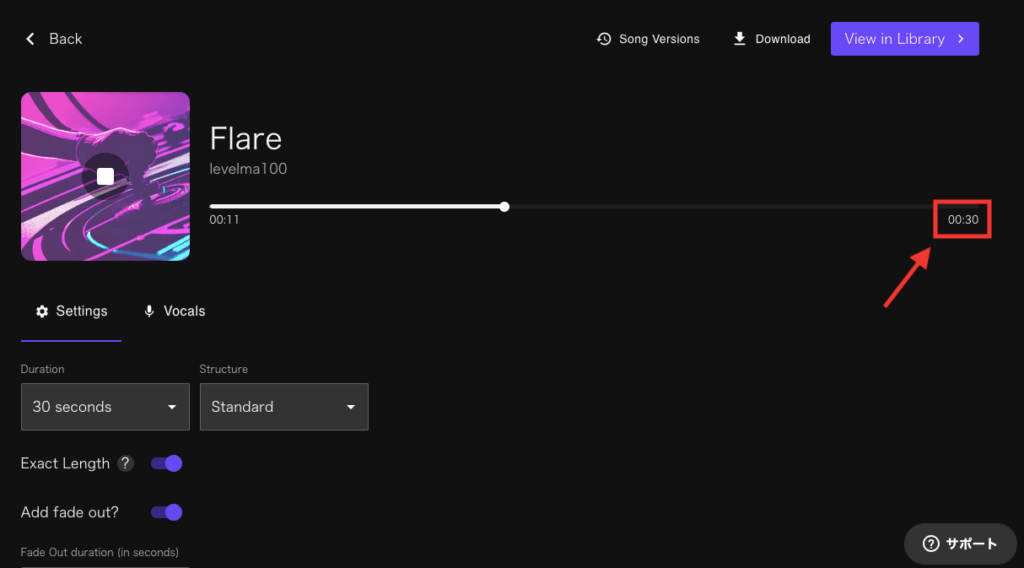
Task: Click the total time 00:30 label
Action: tap(963, 220)
